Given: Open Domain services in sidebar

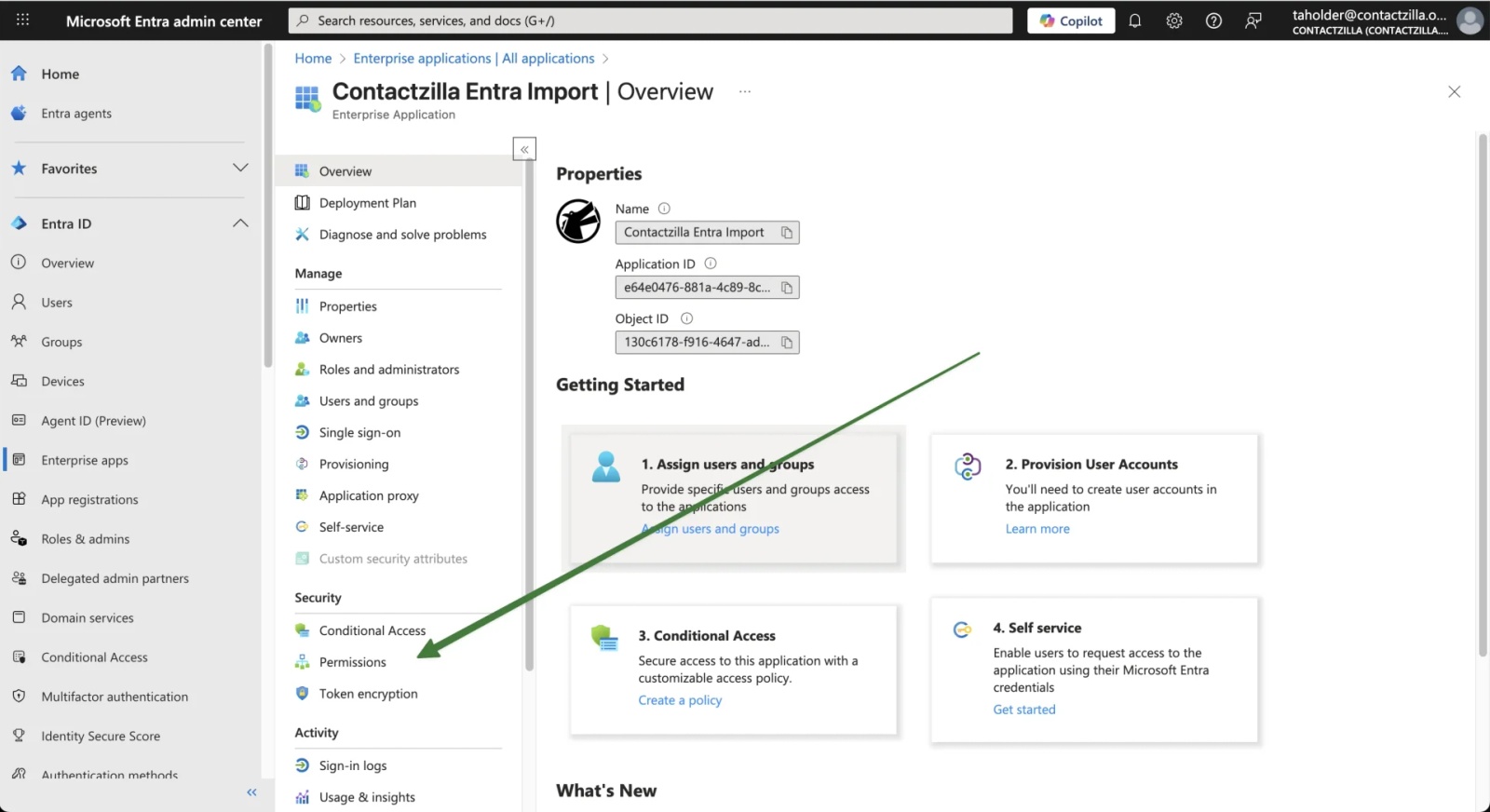Looking at the screenshot, I should coord(88,618).
